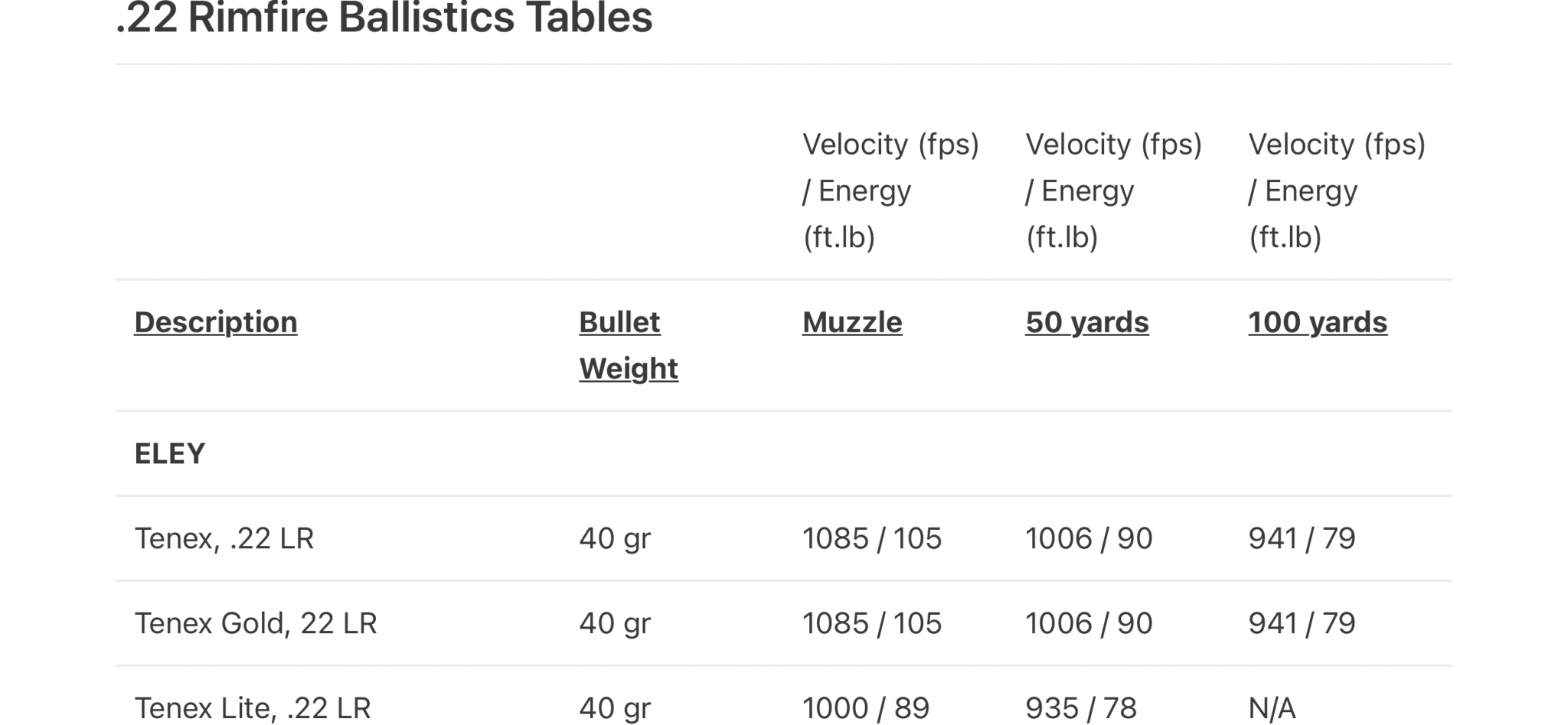The height and width of the screenshot is (725, 1568).
Task: Click the N/A cell for Tenex Lite
Action: pos(1272,708)
